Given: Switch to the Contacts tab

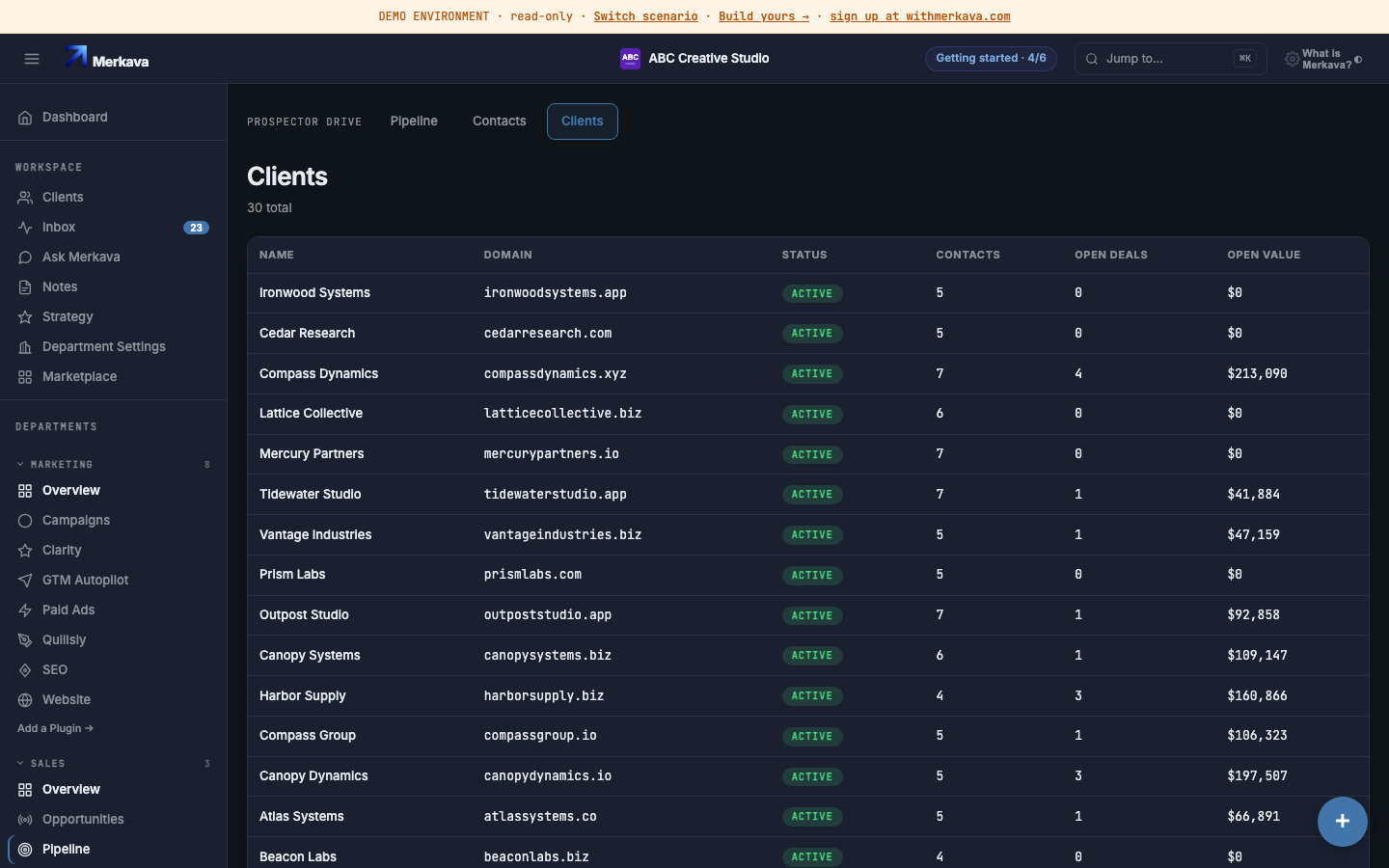Looking at the screenshot, I should (499, 122).
